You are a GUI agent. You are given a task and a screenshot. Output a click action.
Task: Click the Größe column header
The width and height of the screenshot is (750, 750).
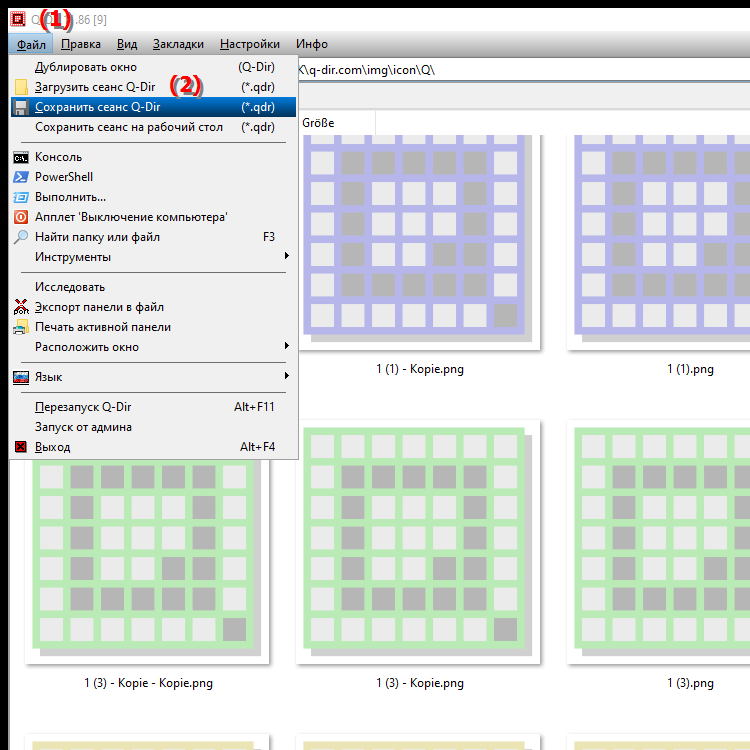click(337, 123)
